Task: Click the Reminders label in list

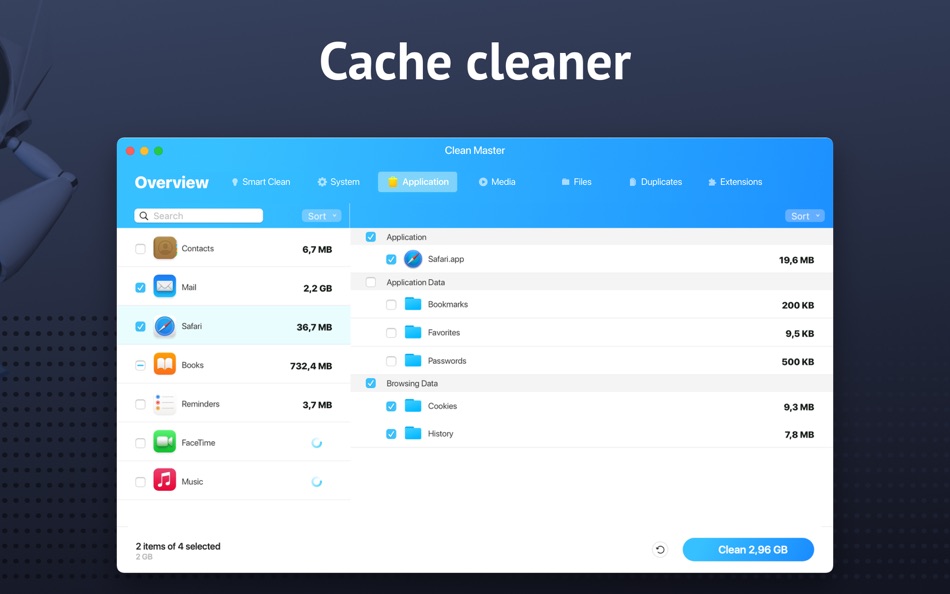Action: (201, 404)
